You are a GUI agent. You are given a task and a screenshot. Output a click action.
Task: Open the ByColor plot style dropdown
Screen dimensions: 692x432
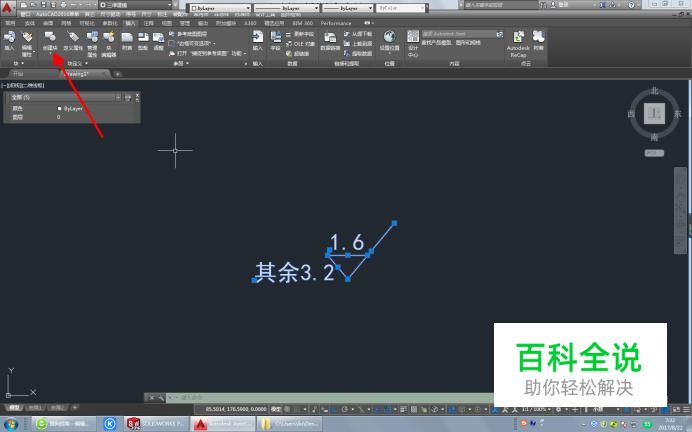pos(401,8)
